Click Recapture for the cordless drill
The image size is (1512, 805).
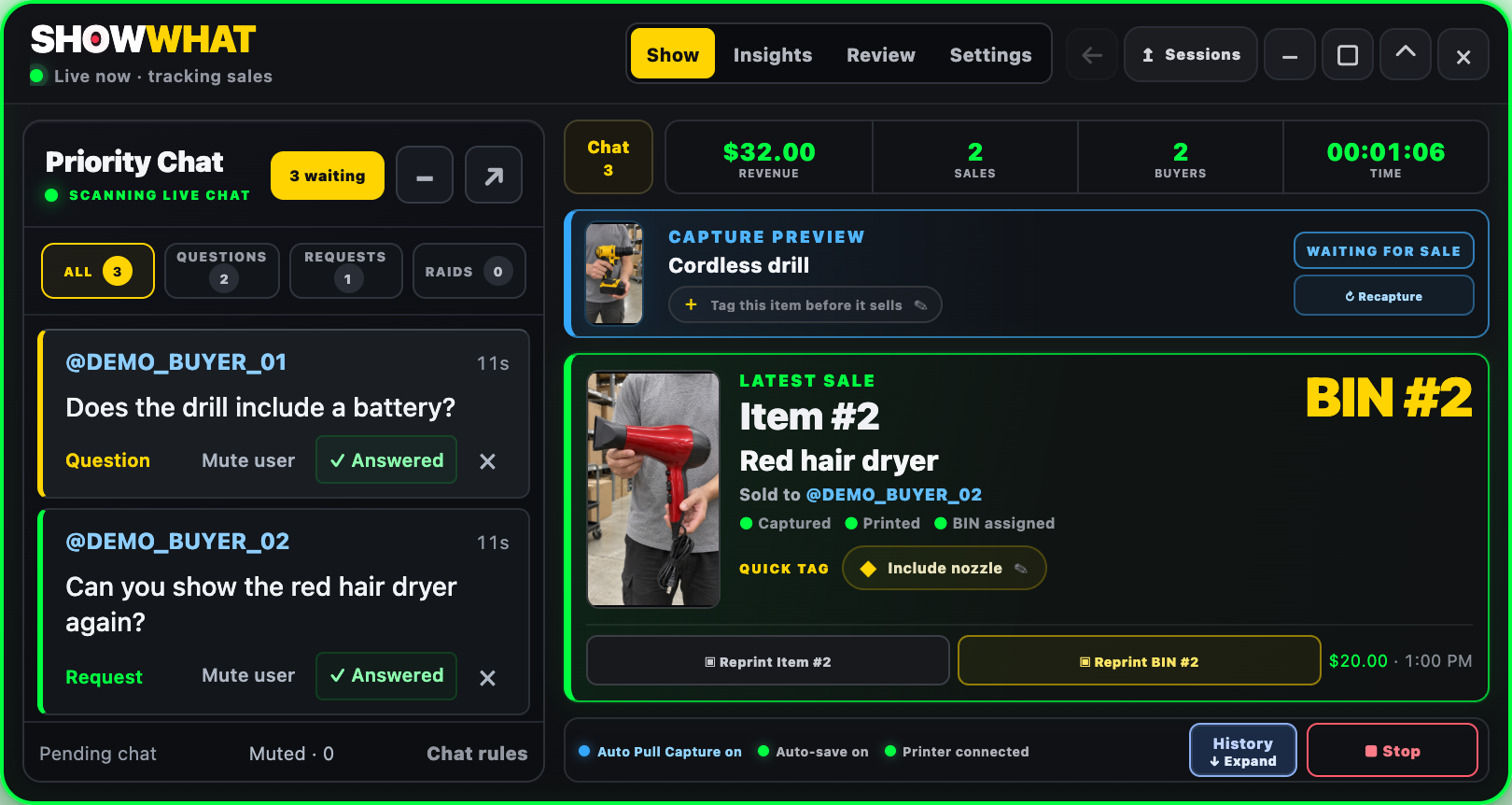1383,296
